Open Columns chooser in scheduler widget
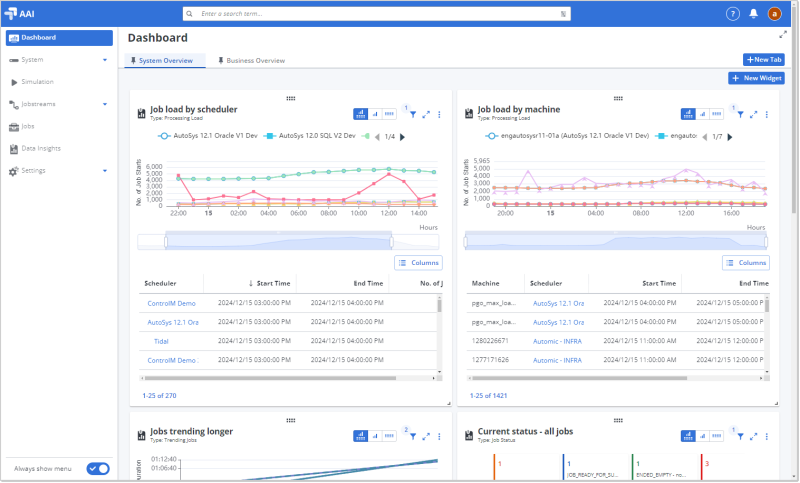The image size is (800, 483). [418, 263]
